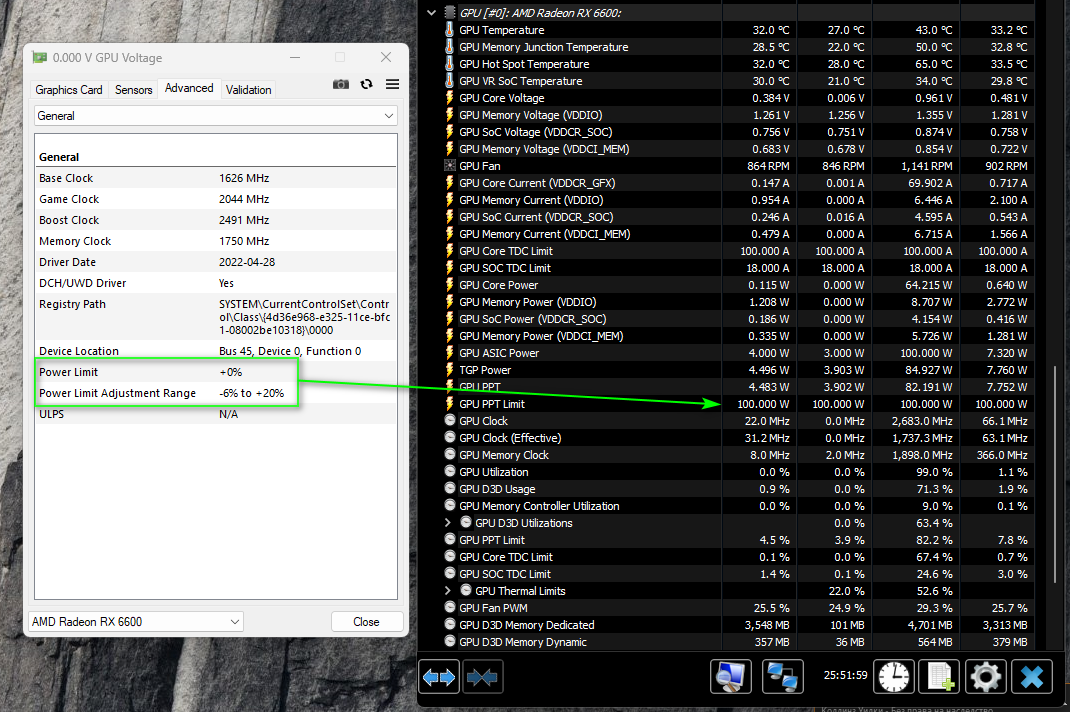Screen dimensions: 1070x712
Task: Click the 25:51:59 elapsed time display
Action: click(845, 675)
